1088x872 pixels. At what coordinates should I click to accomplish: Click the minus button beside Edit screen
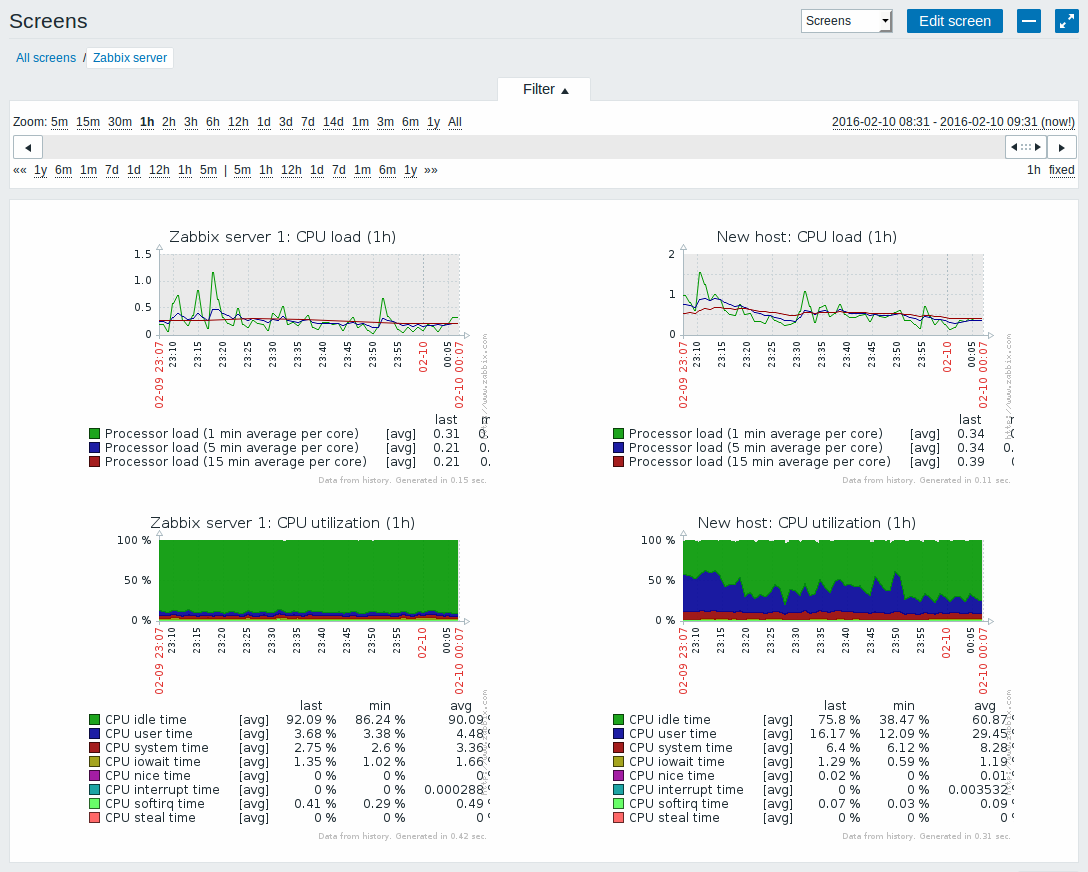(1029, 21)
